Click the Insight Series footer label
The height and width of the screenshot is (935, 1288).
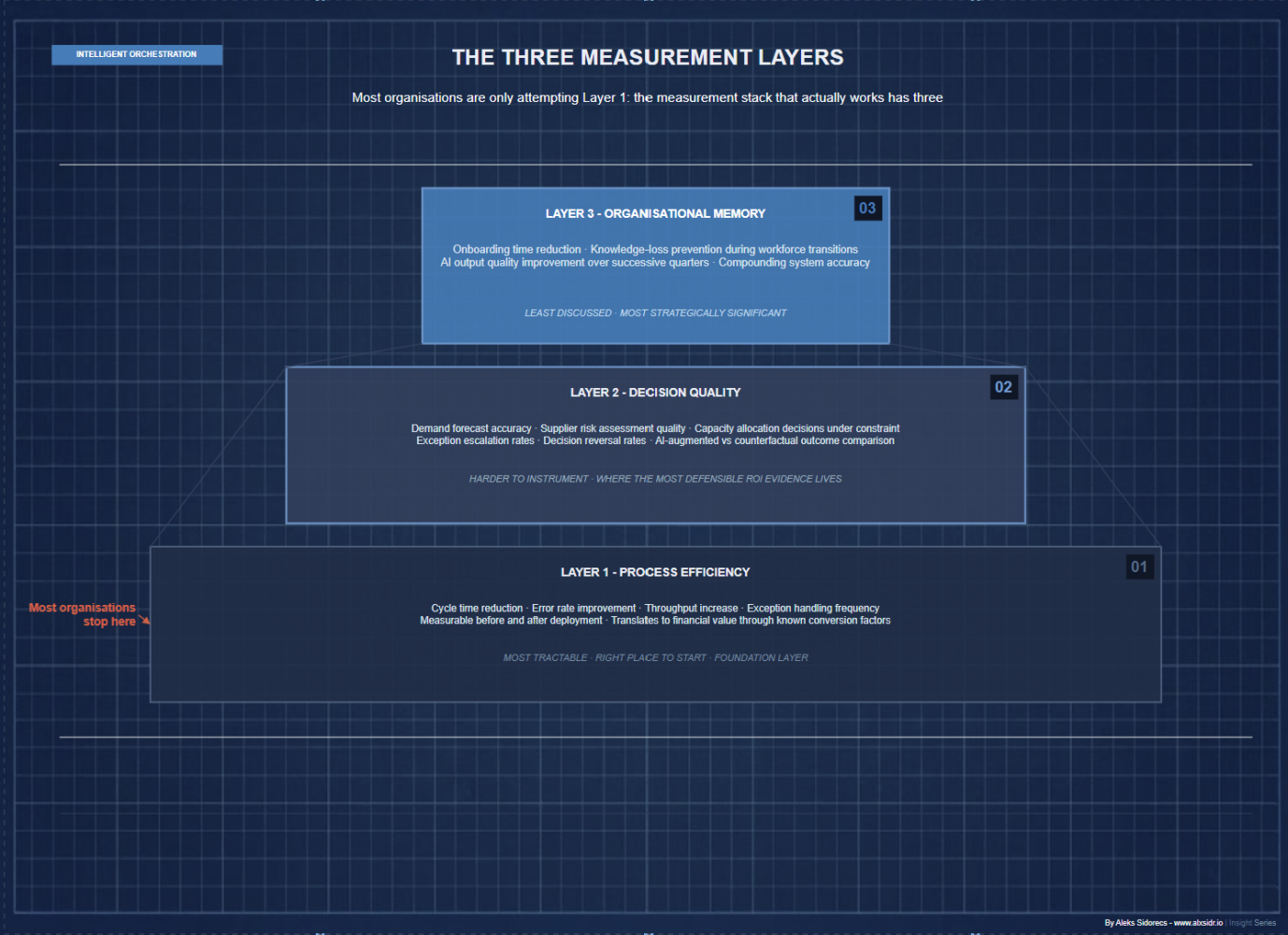click(x=1252, y=923)
